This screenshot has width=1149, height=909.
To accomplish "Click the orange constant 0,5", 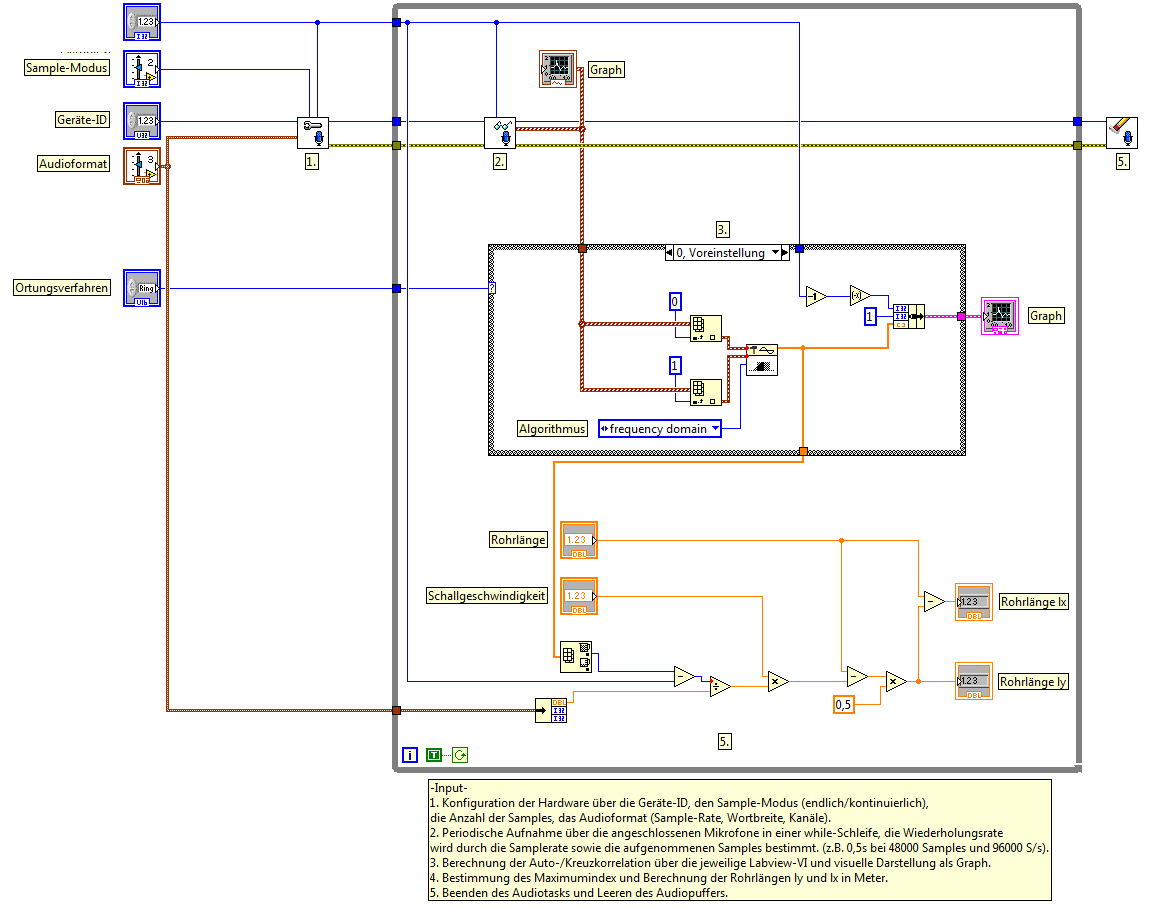I will (843, 705).
